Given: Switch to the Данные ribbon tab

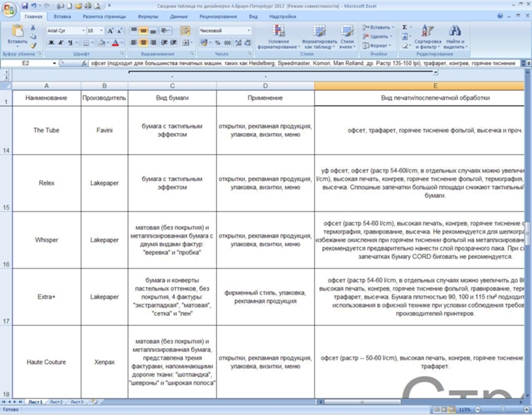Looking at the screenshot, I should (x=178, y=16).
